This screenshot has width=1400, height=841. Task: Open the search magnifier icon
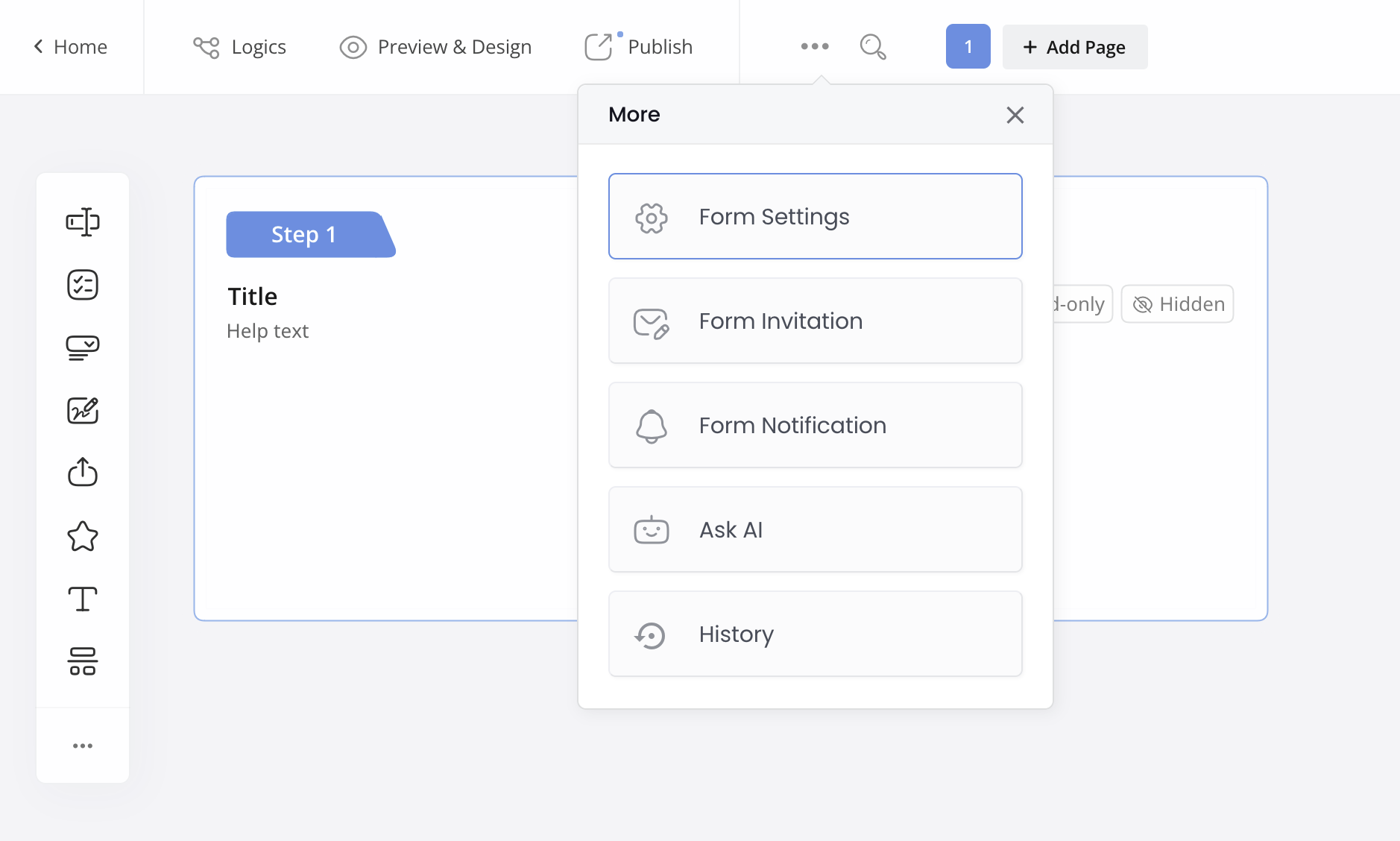873,47
